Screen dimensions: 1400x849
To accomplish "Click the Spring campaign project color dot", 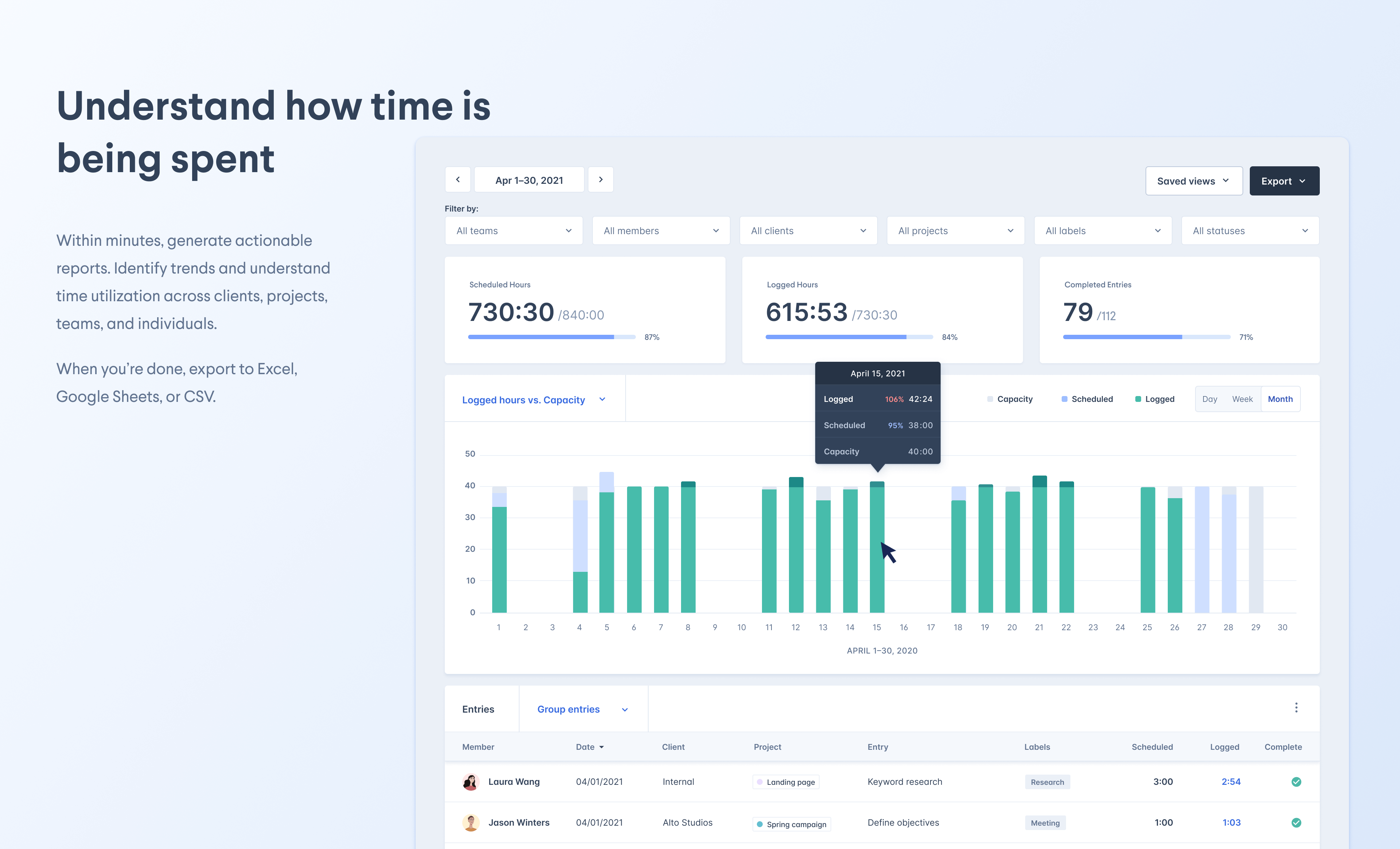I will pyautogui.click(x=760, y=824).
